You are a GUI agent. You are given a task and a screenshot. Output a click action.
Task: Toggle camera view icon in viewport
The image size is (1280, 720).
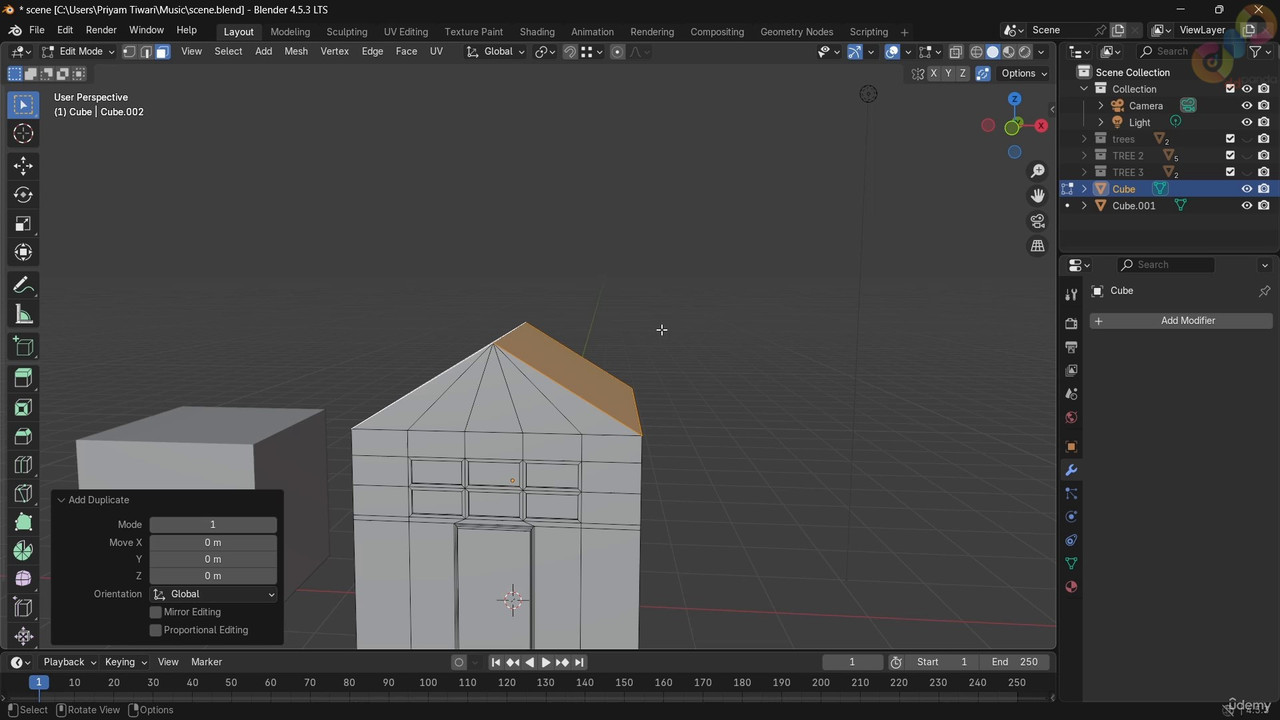[1038, 221]
